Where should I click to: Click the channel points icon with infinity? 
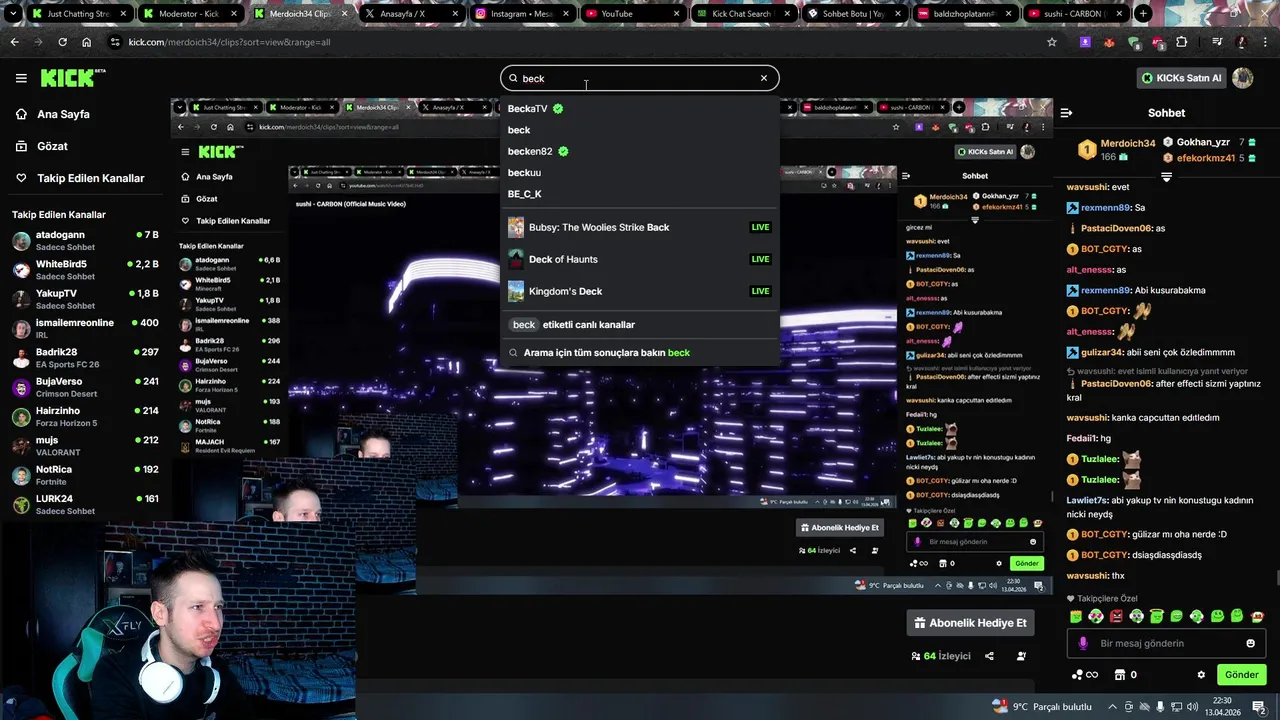point(1084,675)
